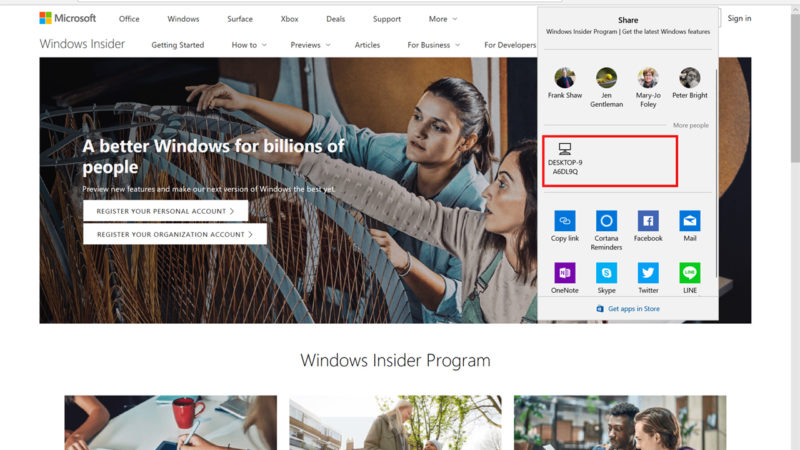Image resolution: width=800 pixels, height=450 pixels.
Task: Click the Copy link share icon
Action: pos(565,221)
